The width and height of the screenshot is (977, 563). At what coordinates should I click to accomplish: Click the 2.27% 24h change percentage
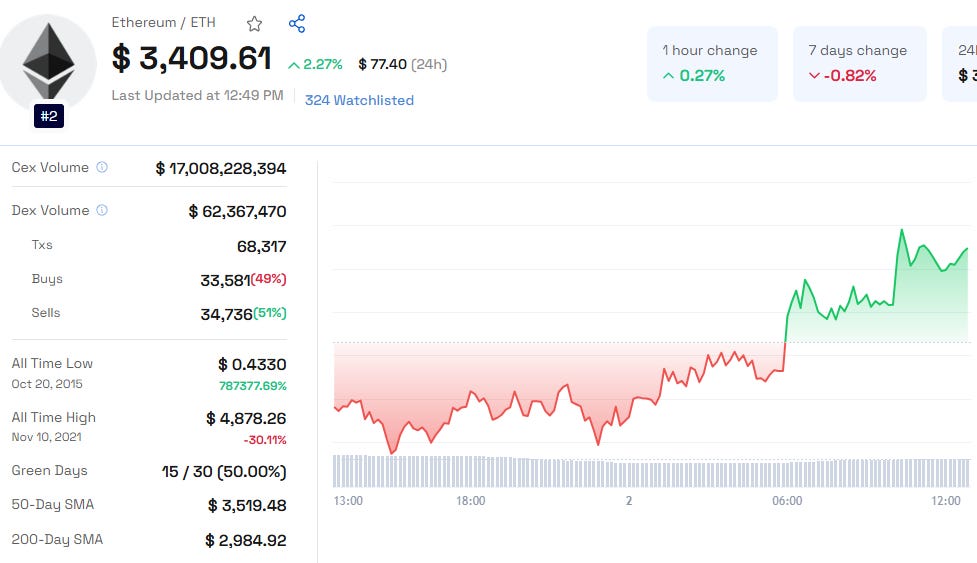(x=315, y=64)
